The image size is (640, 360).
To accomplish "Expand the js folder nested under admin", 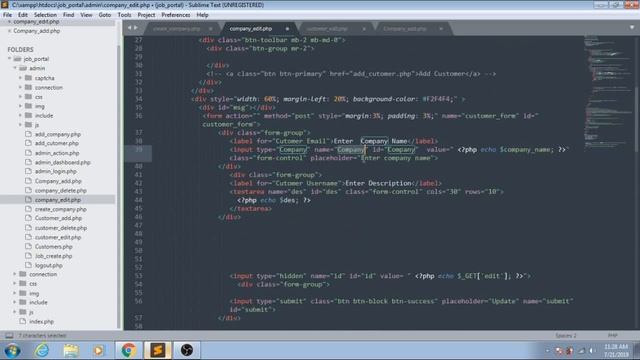I will (20, 124).
